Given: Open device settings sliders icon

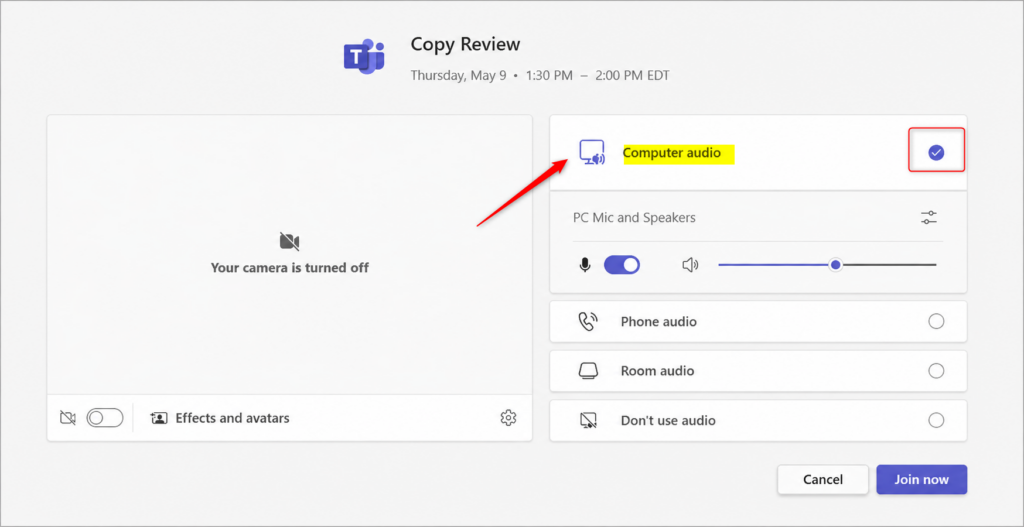Looking at the screenshot, I should (x=929, y=217).
